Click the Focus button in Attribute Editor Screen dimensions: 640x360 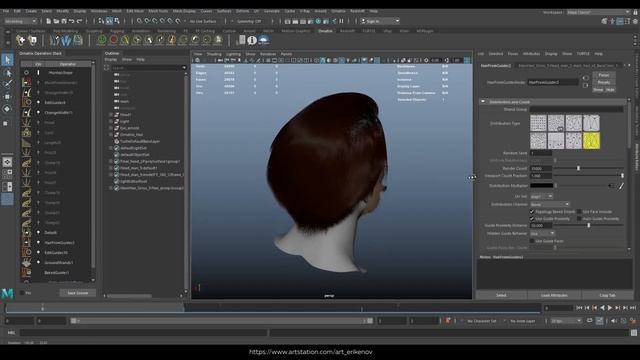coord(604,75)
